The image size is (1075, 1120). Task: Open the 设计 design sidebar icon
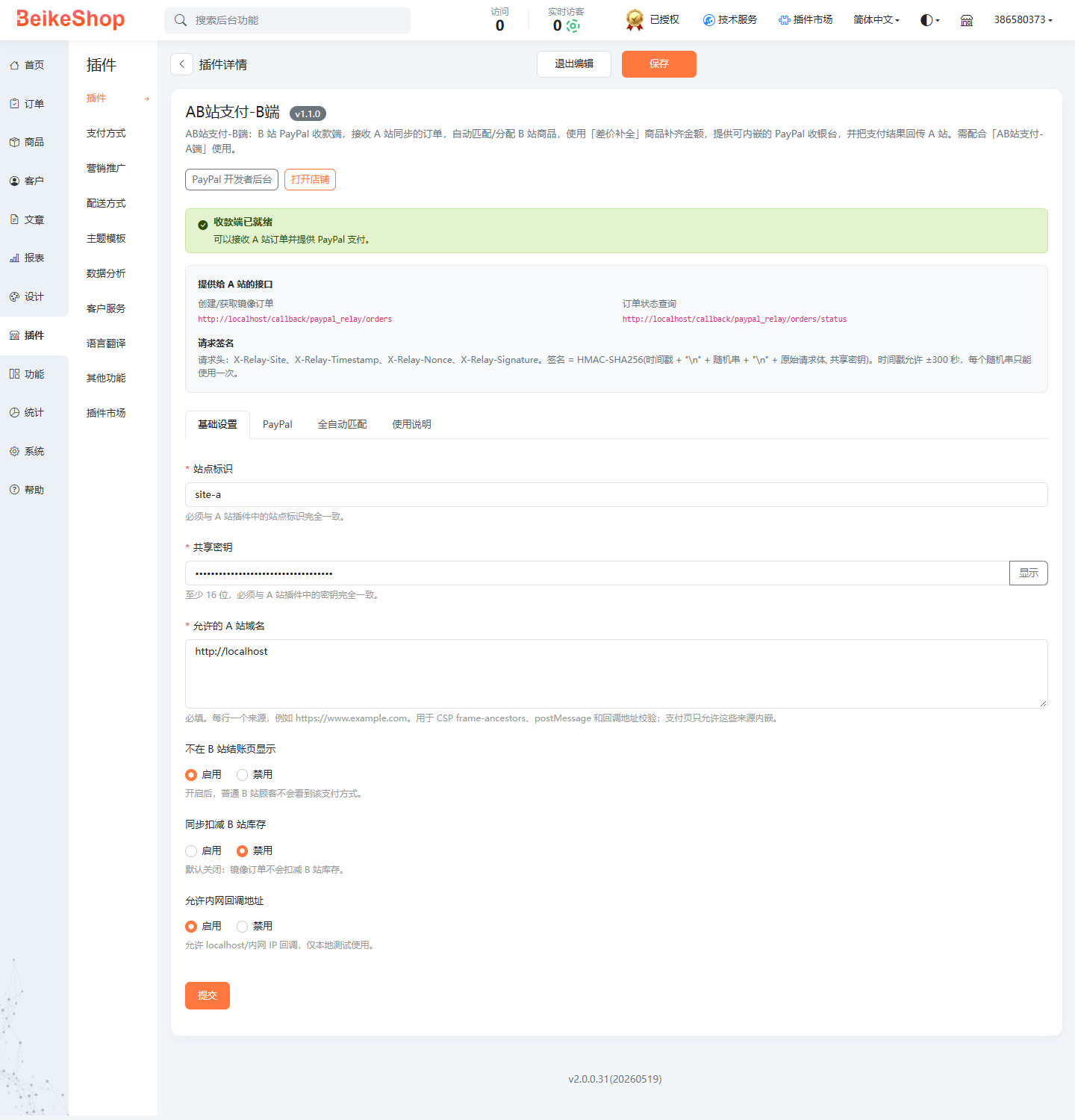pos(14,296)
